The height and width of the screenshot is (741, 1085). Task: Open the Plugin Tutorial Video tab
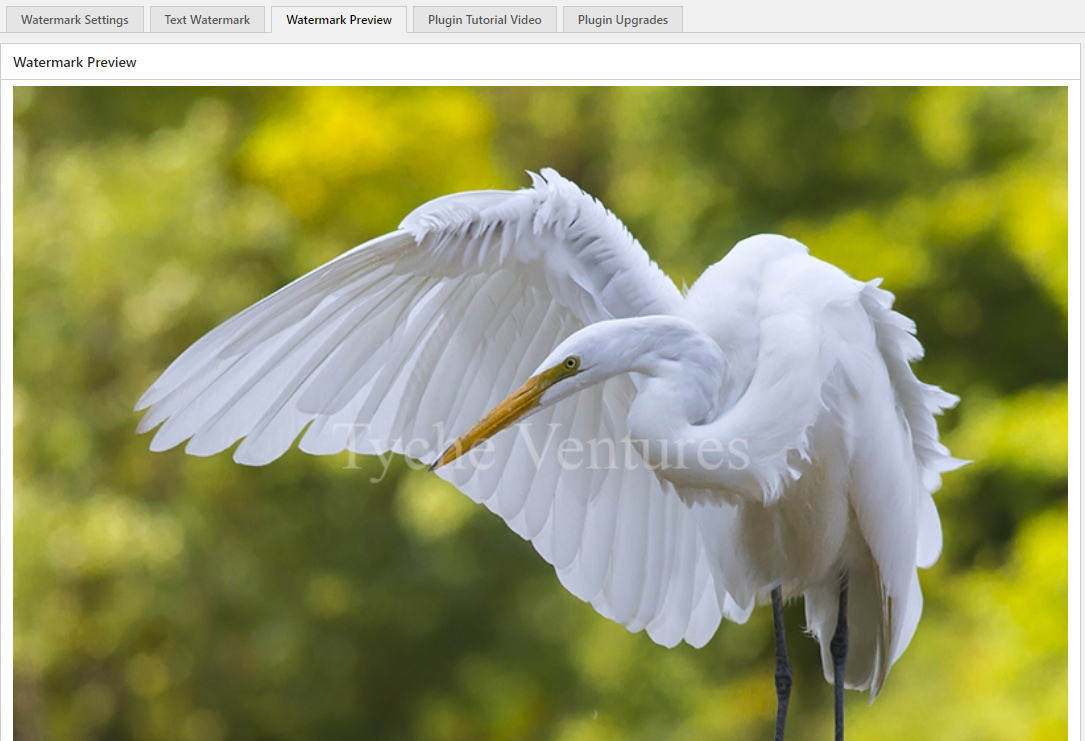pos(484,19)
